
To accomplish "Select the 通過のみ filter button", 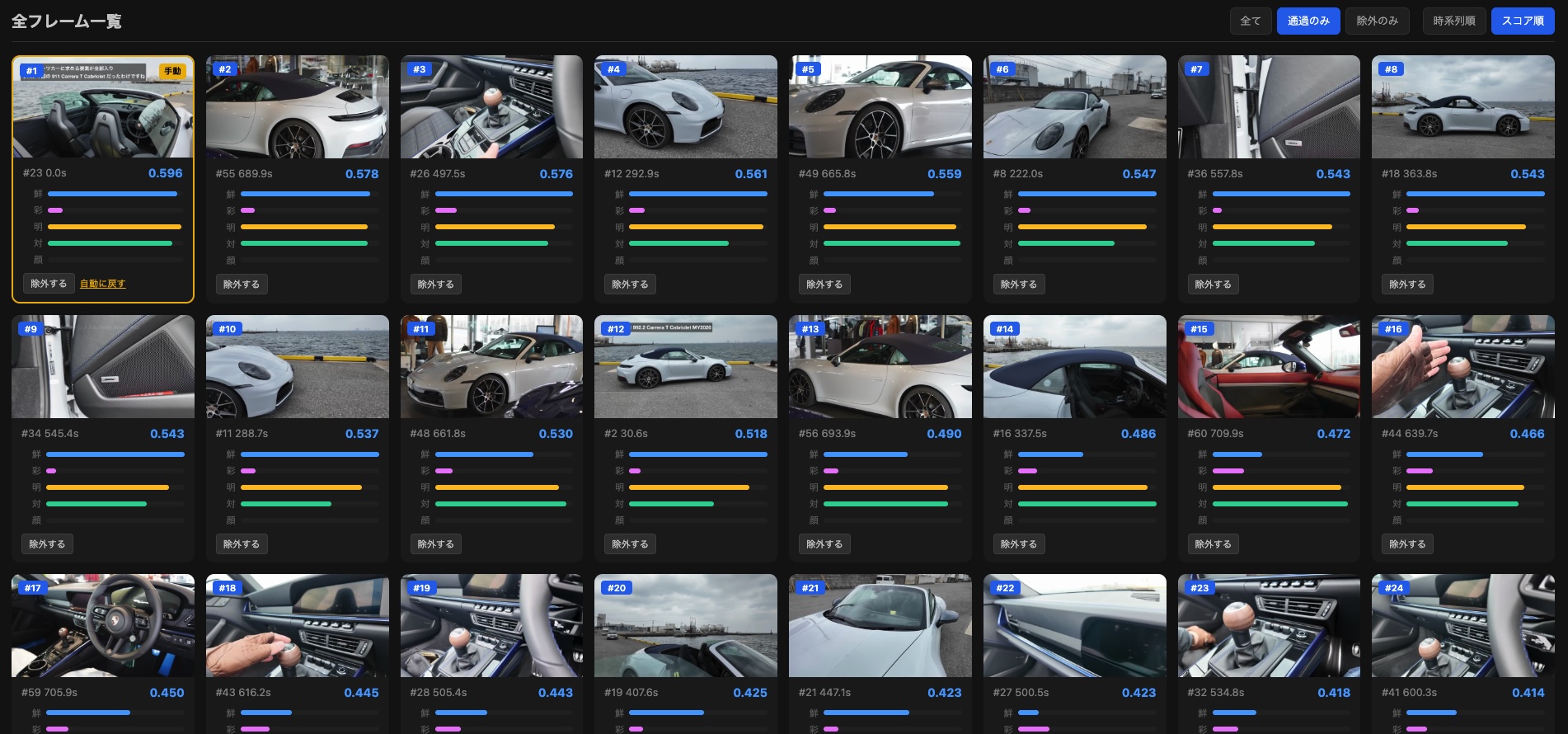I will pyautogui.click(x=1307, y=21).
